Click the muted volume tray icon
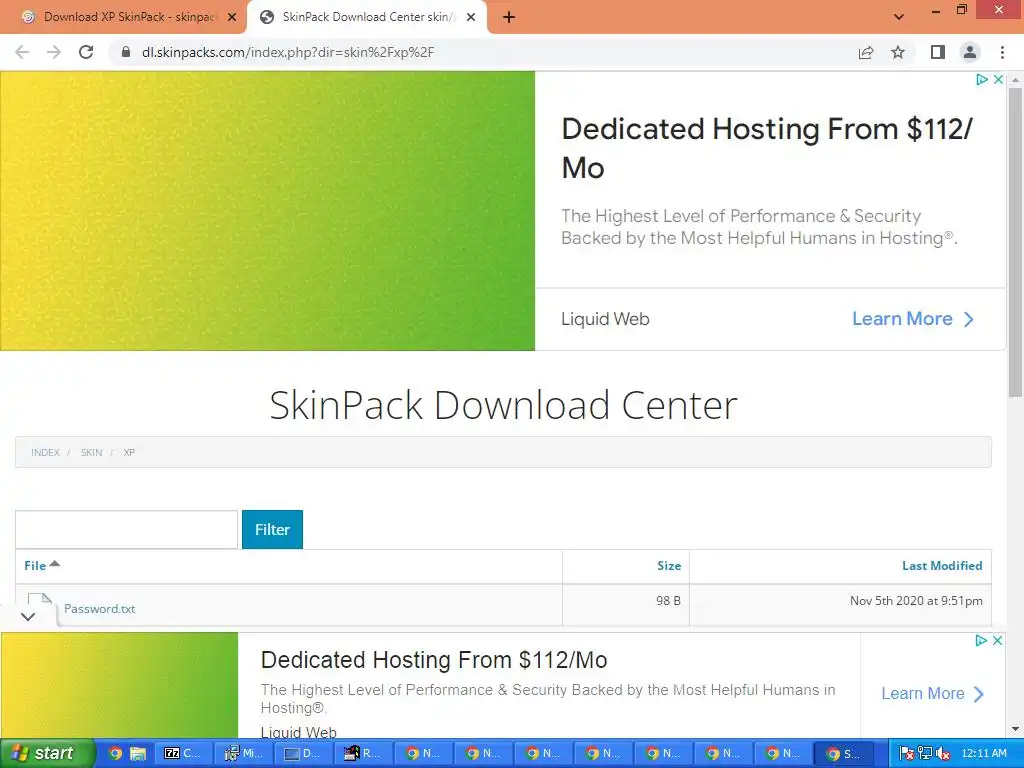Image resolution: width=1024 pixels, height=768 pixels. (x=942, y=754)
